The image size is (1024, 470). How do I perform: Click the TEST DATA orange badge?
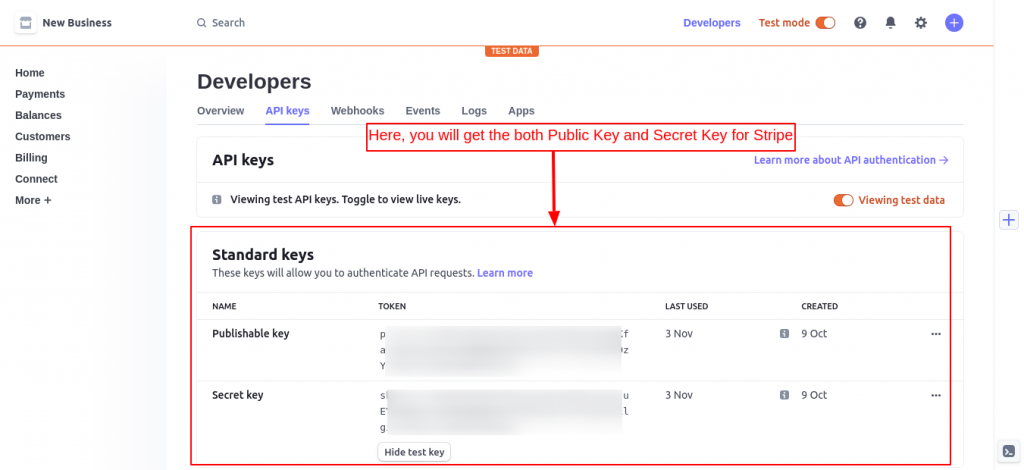coord(511,51)
